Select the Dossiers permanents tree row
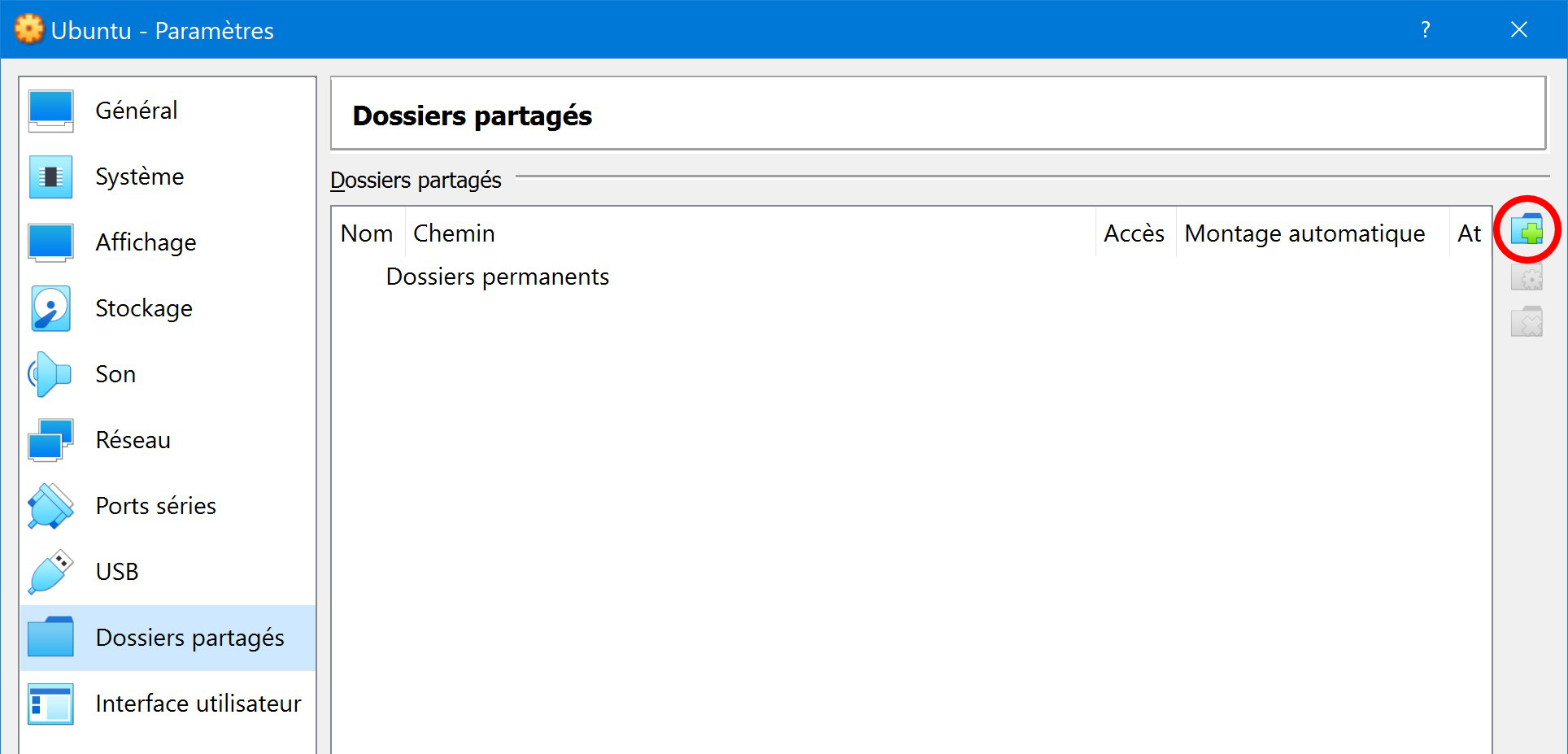 (912, 277)
